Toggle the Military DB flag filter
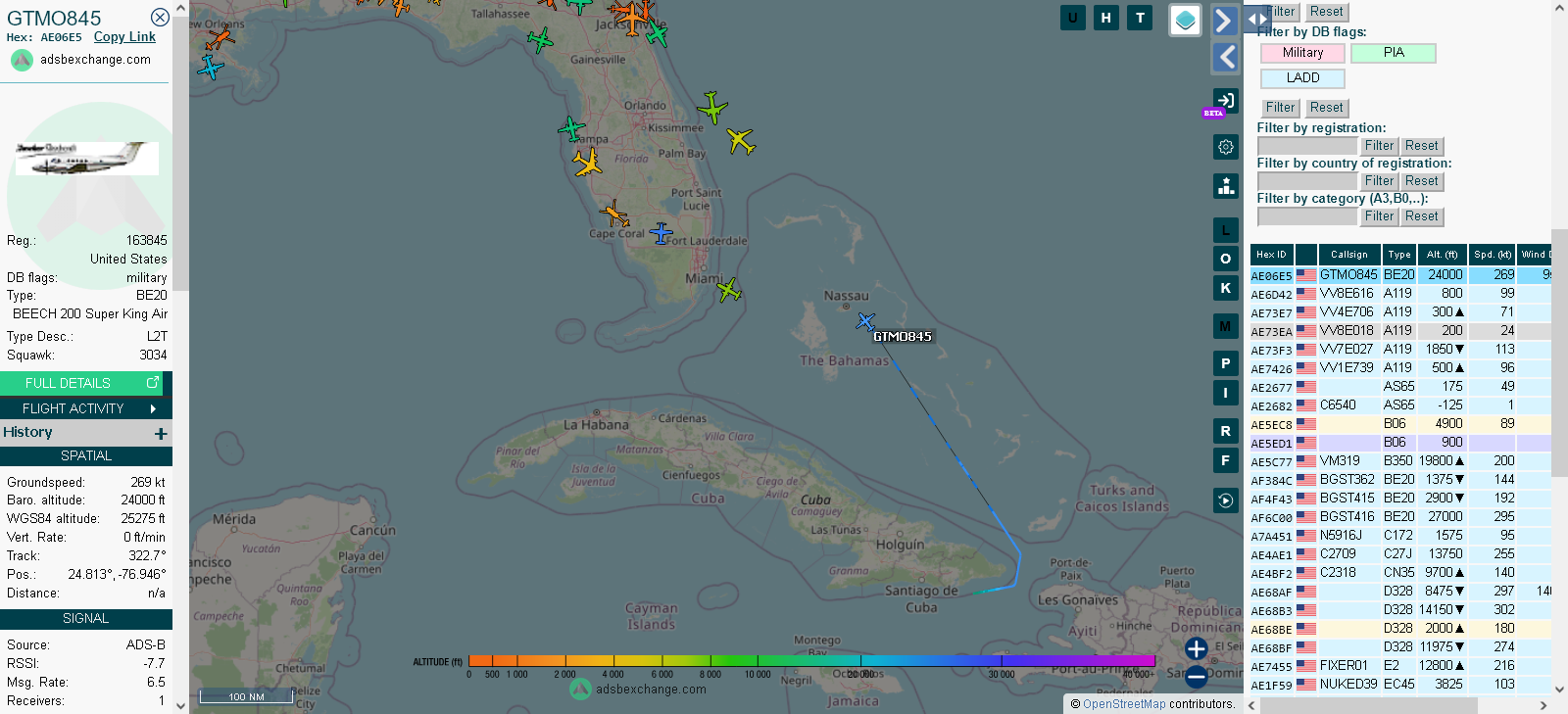The height and width of the screenshot is (714, 1568). (x=1302, y=53)
